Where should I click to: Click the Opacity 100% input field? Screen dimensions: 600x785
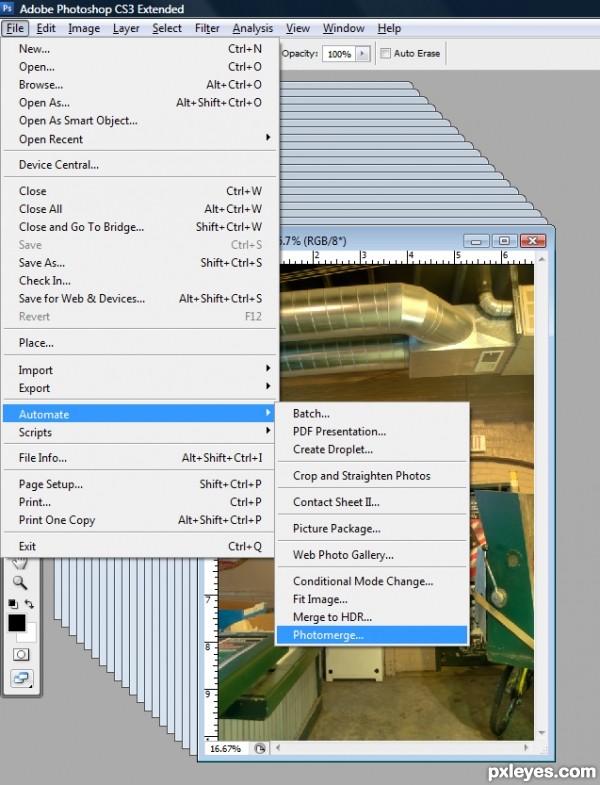tap(339, 54)
